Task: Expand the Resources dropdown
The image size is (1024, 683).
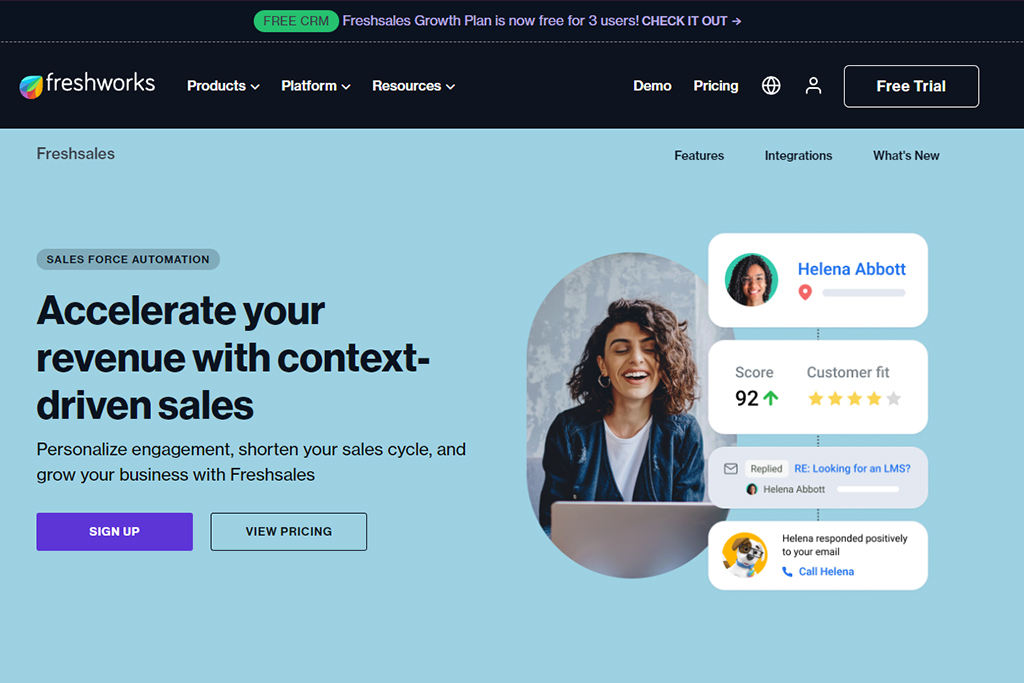Action: 413,86
